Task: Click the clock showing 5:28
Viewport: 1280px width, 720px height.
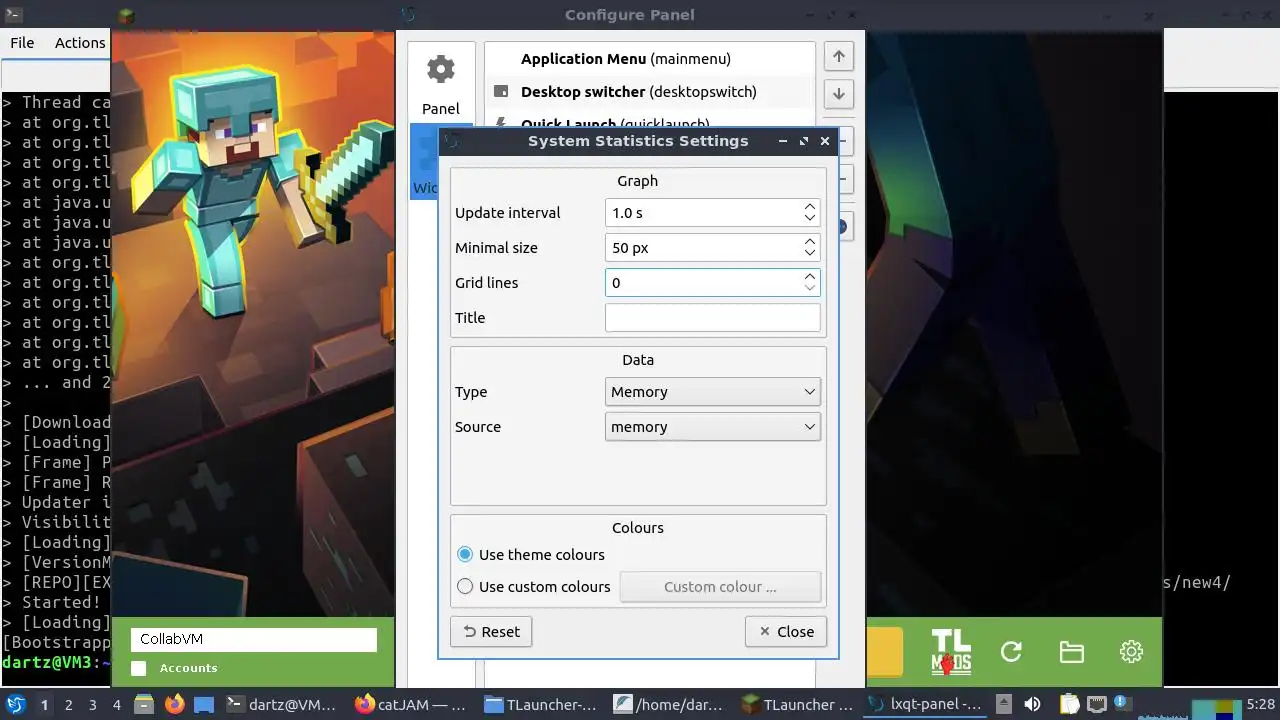Action: [1260, 705]
